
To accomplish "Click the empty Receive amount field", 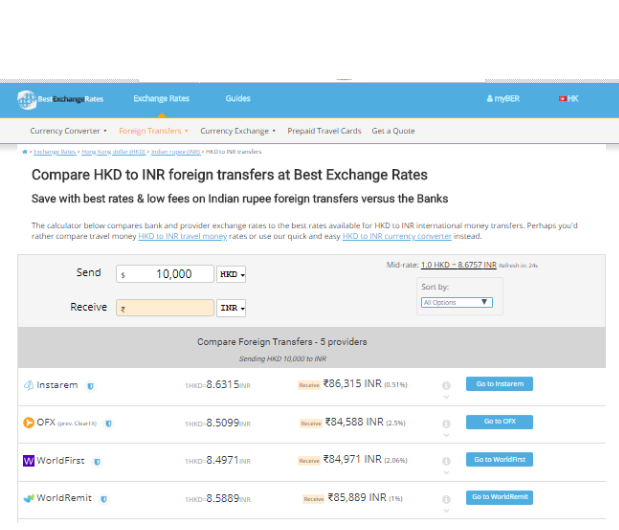I will [165, 308].
